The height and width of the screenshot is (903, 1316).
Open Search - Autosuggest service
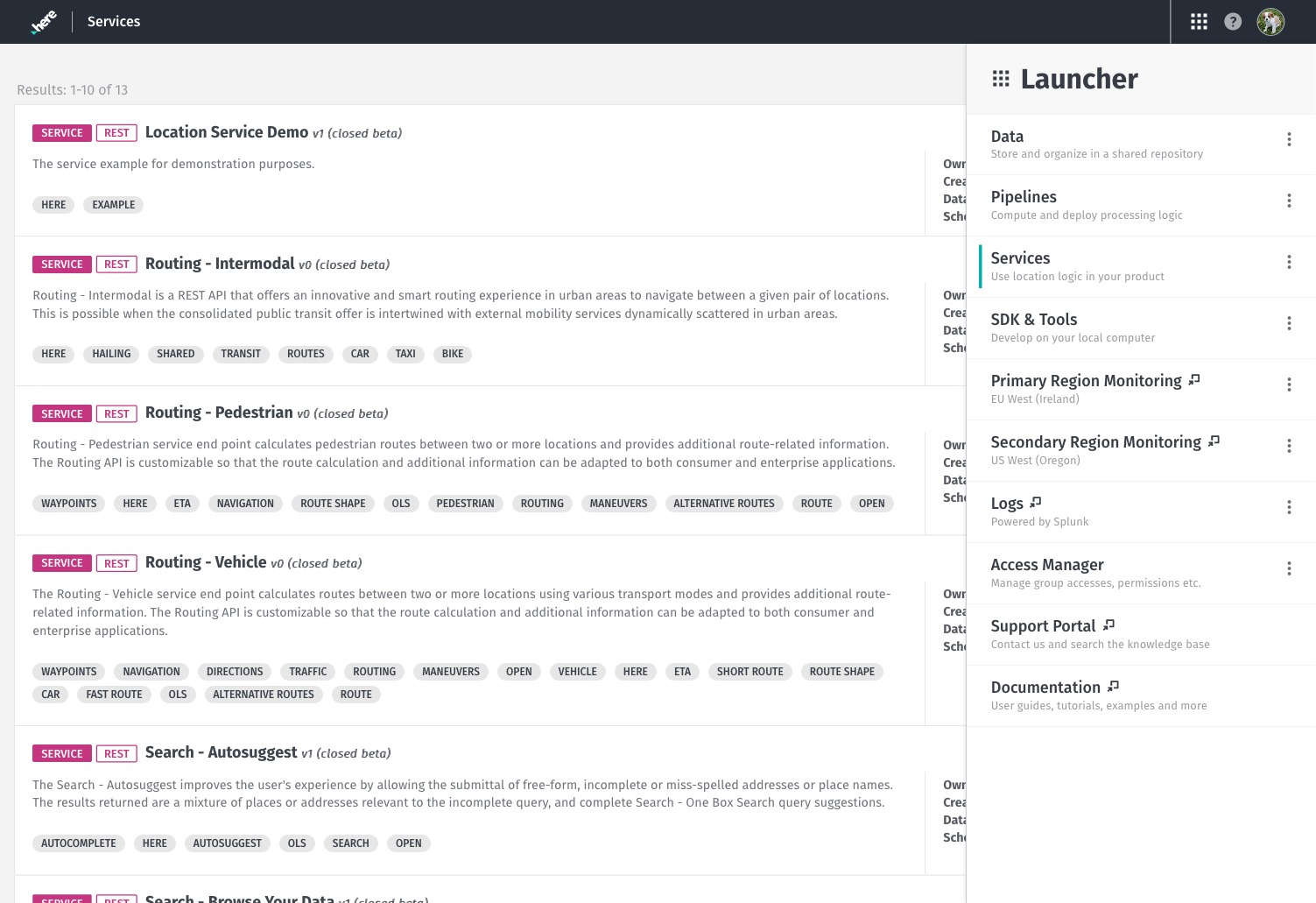point(222,752)
